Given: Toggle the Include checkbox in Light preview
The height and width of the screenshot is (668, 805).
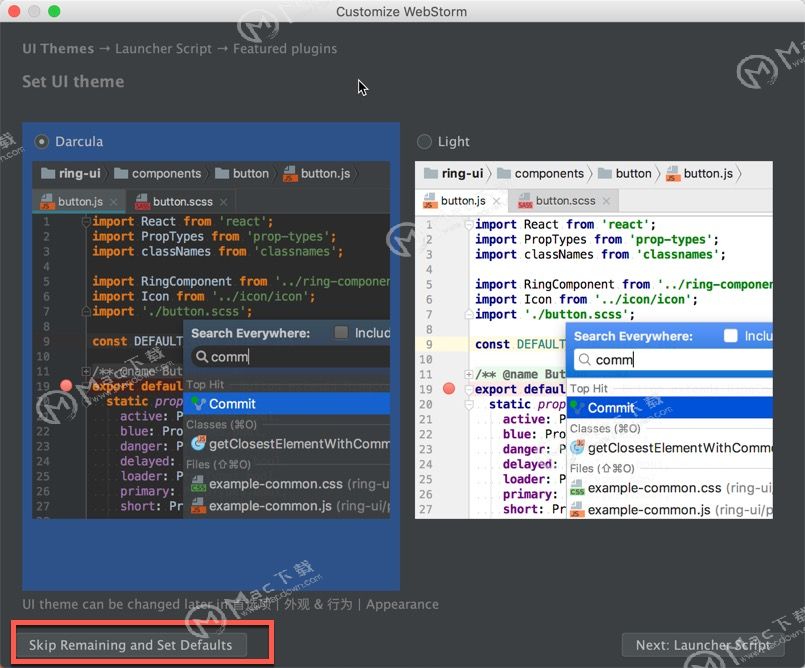Looking at the screenshot, I should [731, 335].
